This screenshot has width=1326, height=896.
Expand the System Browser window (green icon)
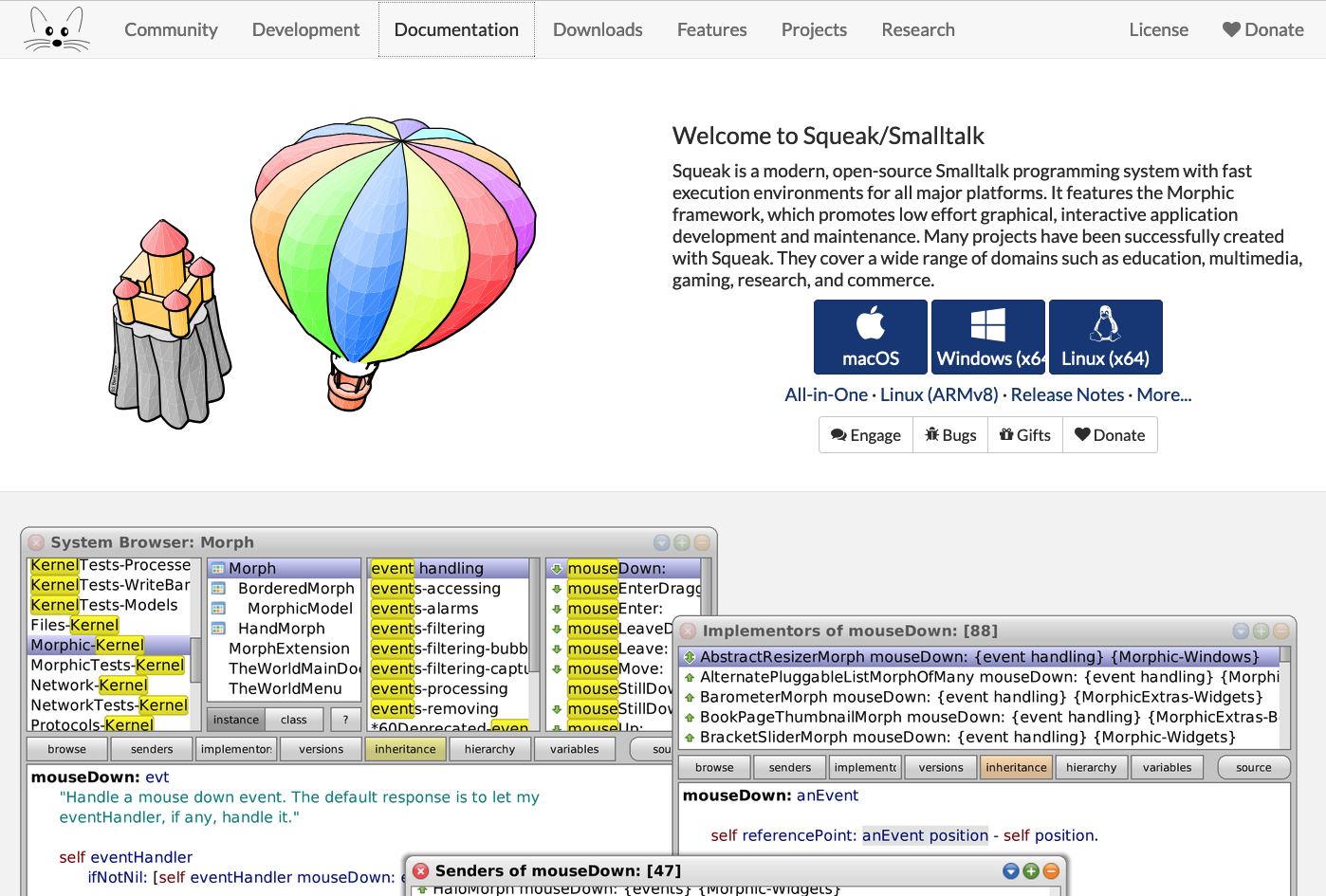tap(682, 542)
